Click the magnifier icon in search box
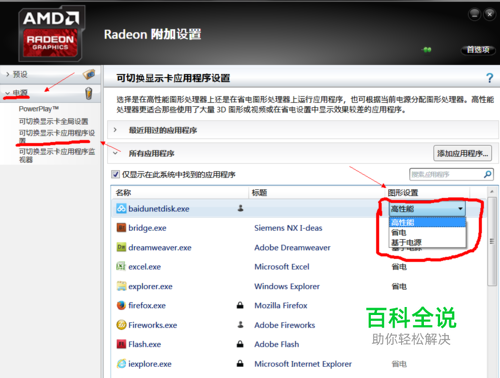The height and width of the screenshot is (378, 500). pos(488,174)
